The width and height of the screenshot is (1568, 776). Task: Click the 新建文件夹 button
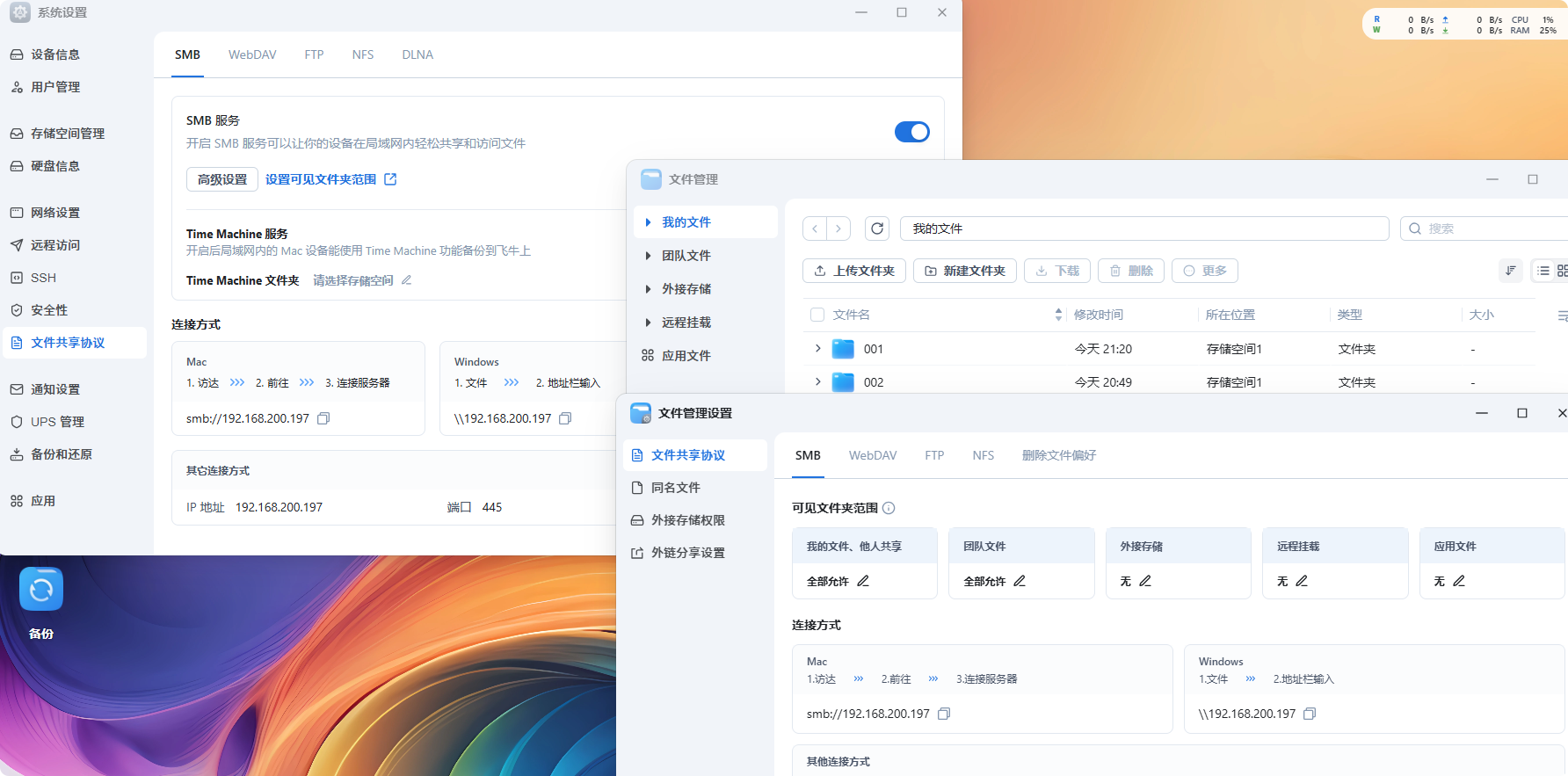965,271
